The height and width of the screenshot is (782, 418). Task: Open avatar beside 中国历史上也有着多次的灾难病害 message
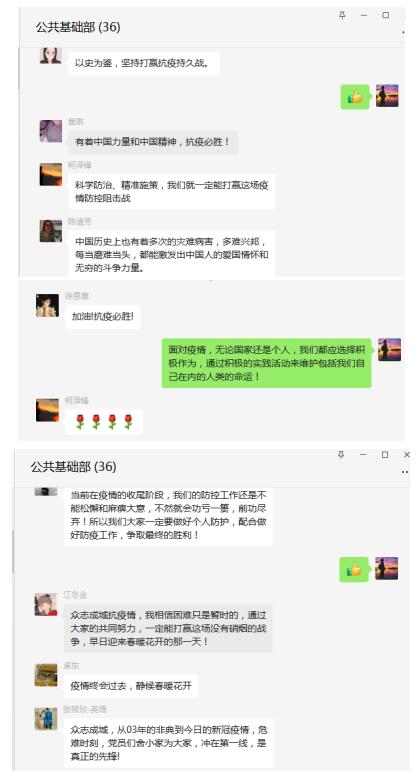pos(50,231)
